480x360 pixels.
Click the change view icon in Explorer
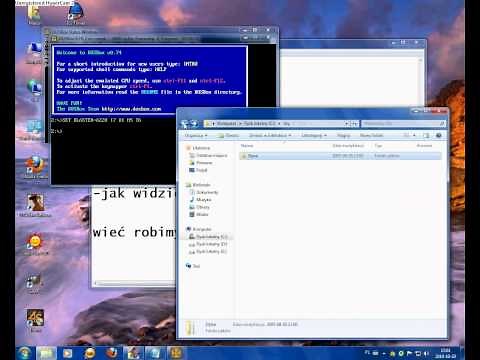point(407,135)
